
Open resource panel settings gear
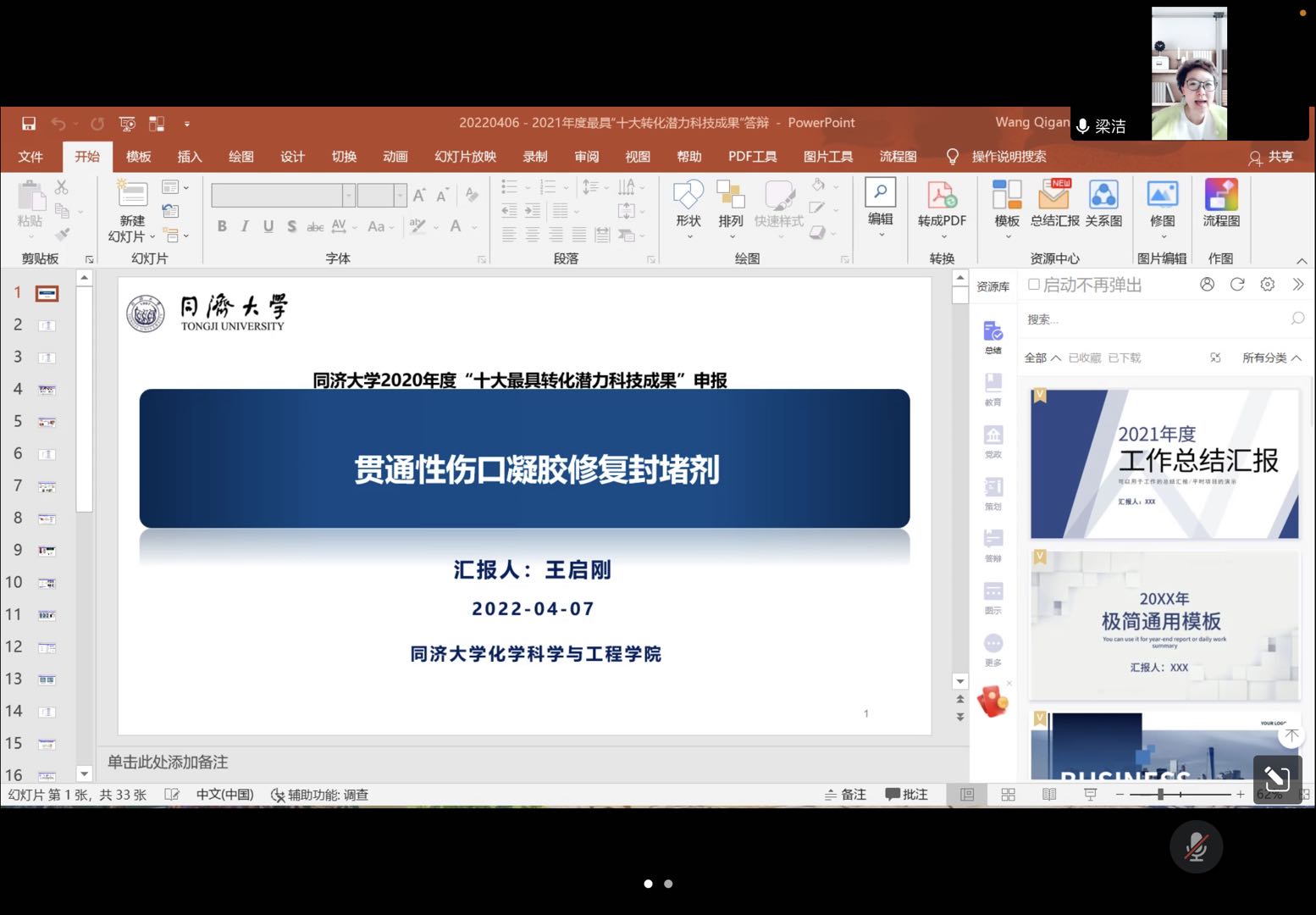point(1268,285)
